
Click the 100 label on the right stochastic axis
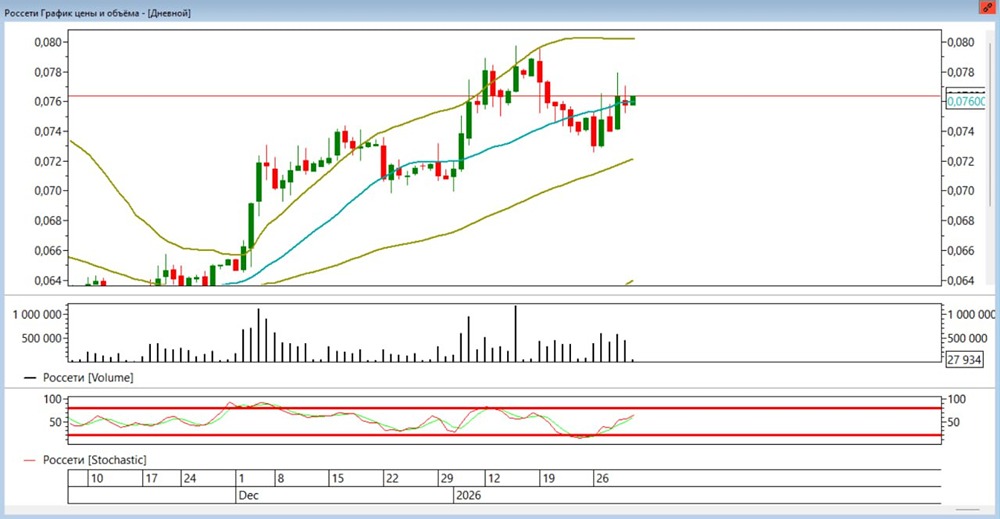point(957,399)
